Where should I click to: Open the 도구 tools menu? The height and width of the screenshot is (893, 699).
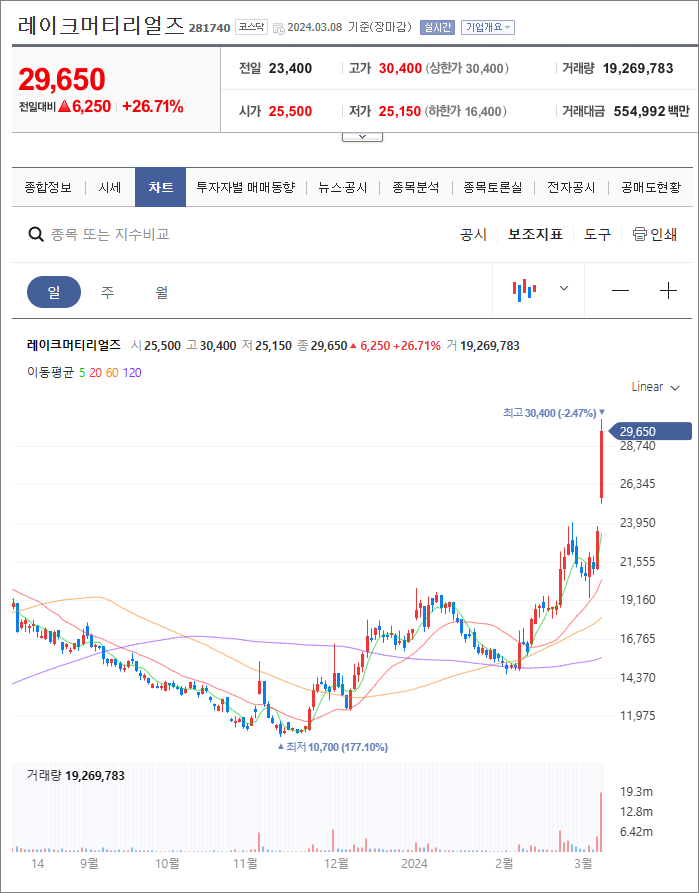coord(597,234)
